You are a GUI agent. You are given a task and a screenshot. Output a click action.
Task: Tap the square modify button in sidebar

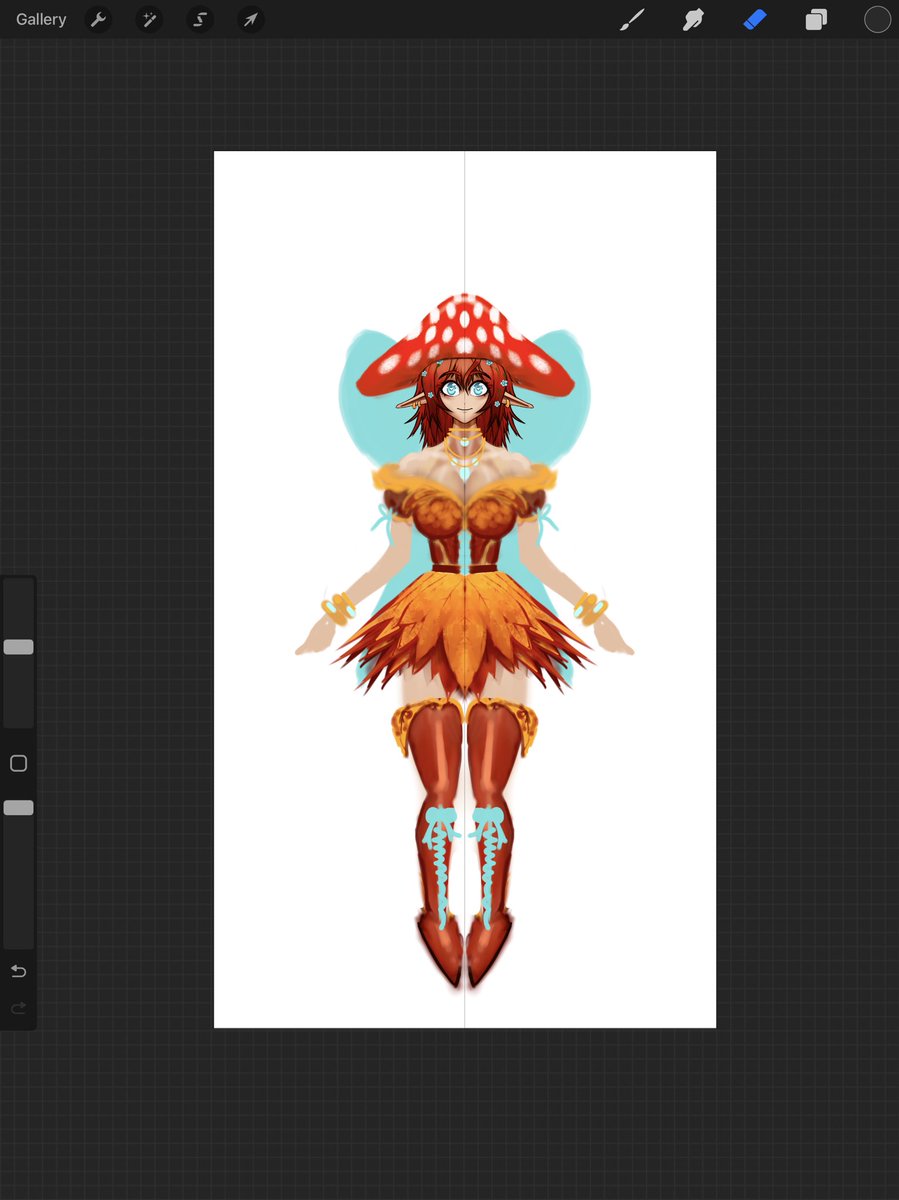[x=18, y=763]
